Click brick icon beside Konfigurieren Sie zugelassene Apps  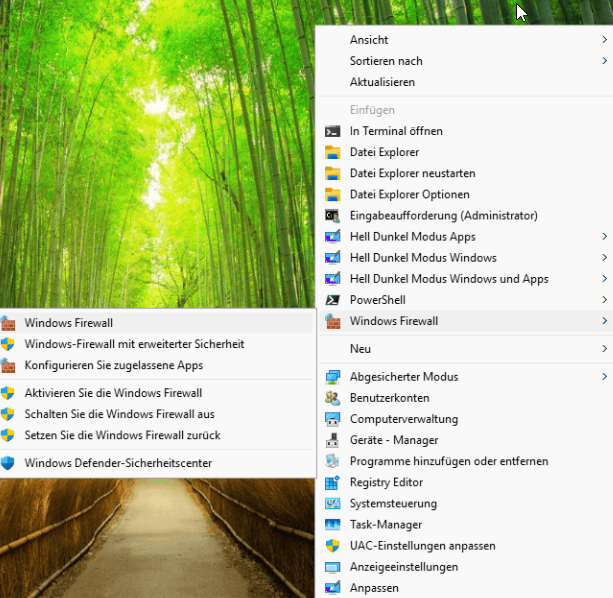pos(8,365)
